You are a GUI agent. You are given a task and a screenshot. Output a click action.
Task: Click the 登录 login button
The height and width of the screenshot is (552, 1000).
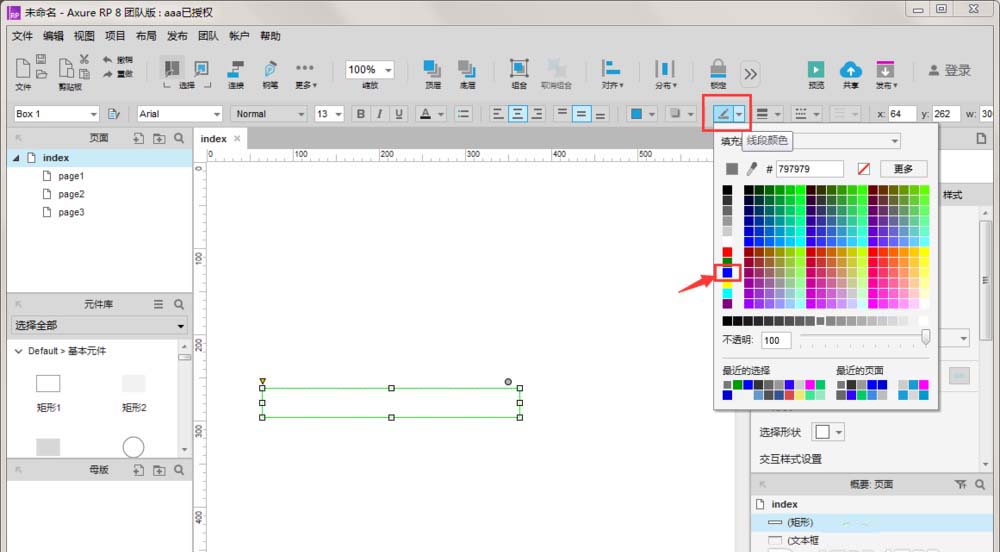click(949, 71)
